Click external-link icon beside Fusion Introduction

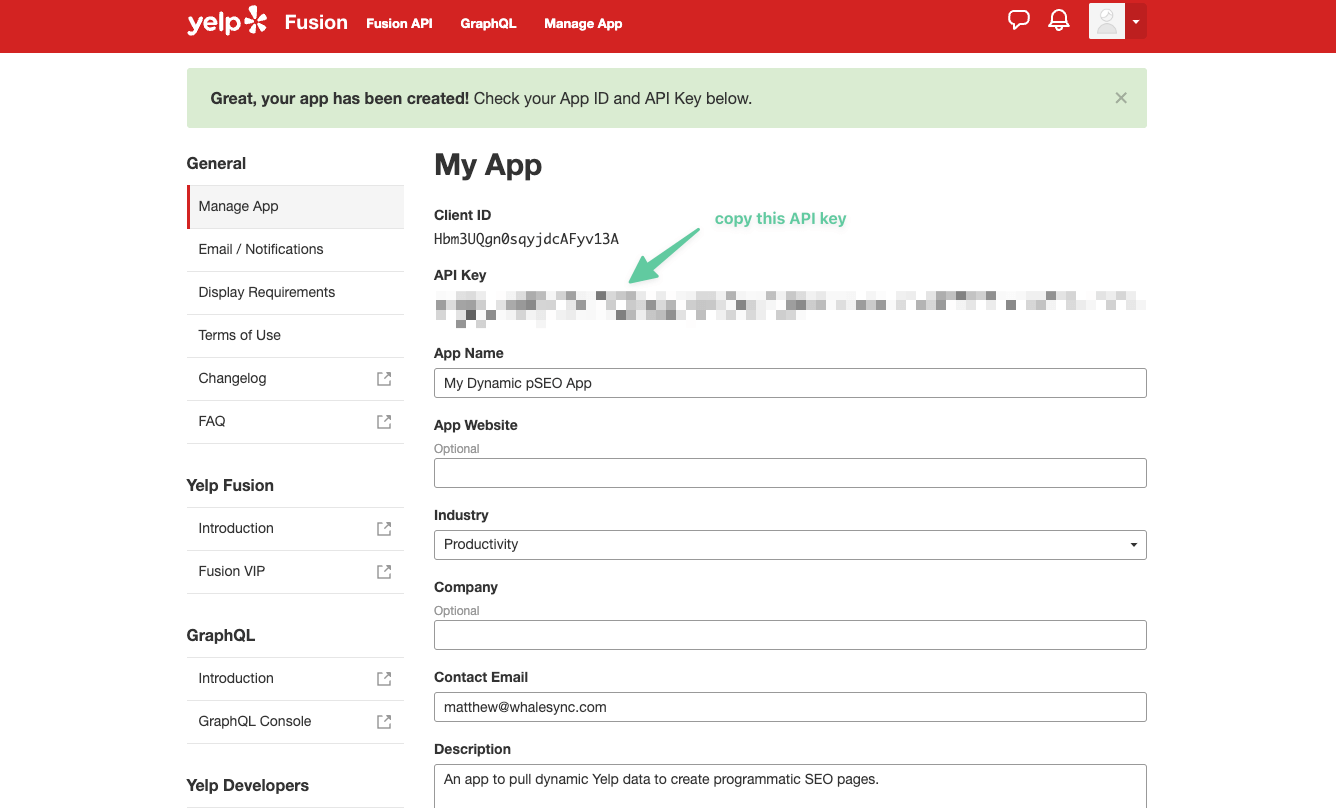pos(384,528)
